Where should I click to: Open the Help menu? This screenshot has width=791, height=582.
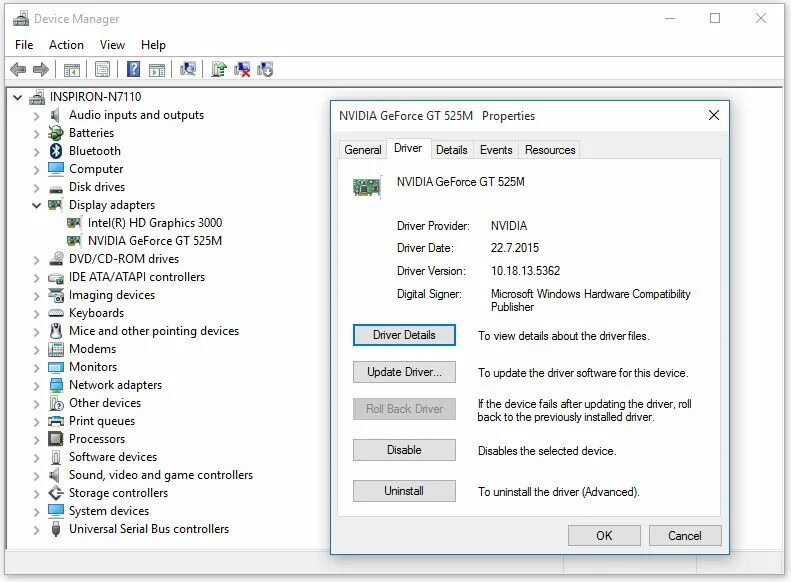[x=153, y=45]
